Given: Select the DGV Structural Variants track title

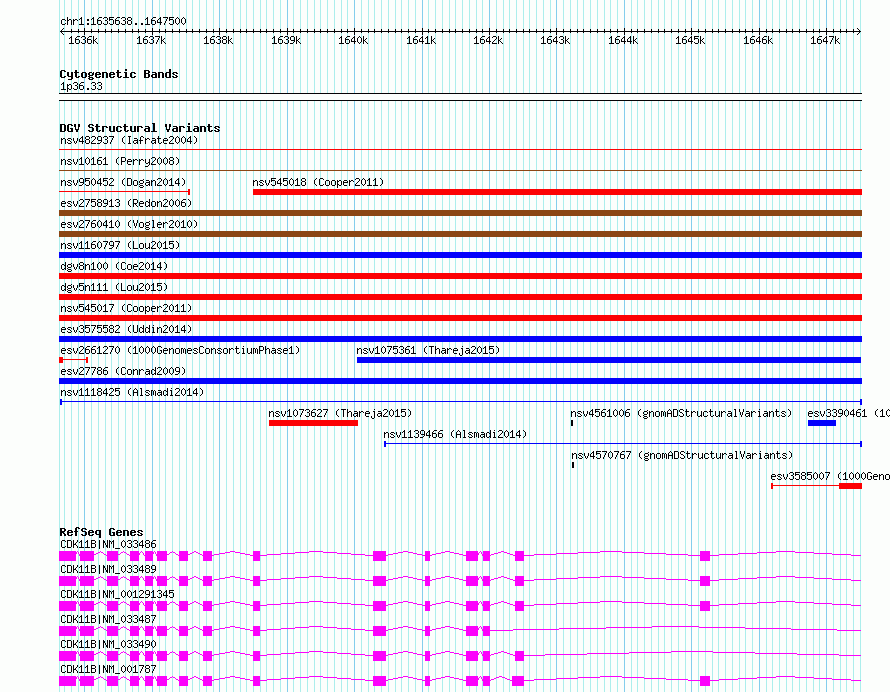Looking at the screenshot, I should click(140, 128).
